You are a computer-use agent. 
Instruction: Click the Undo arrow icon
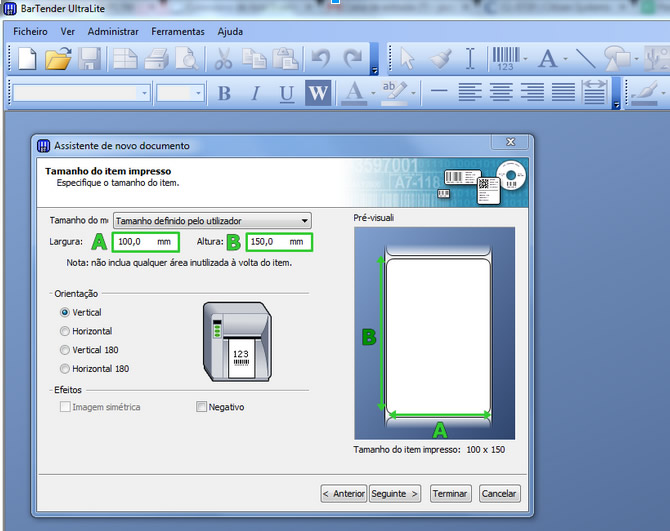tap(320, 59)
